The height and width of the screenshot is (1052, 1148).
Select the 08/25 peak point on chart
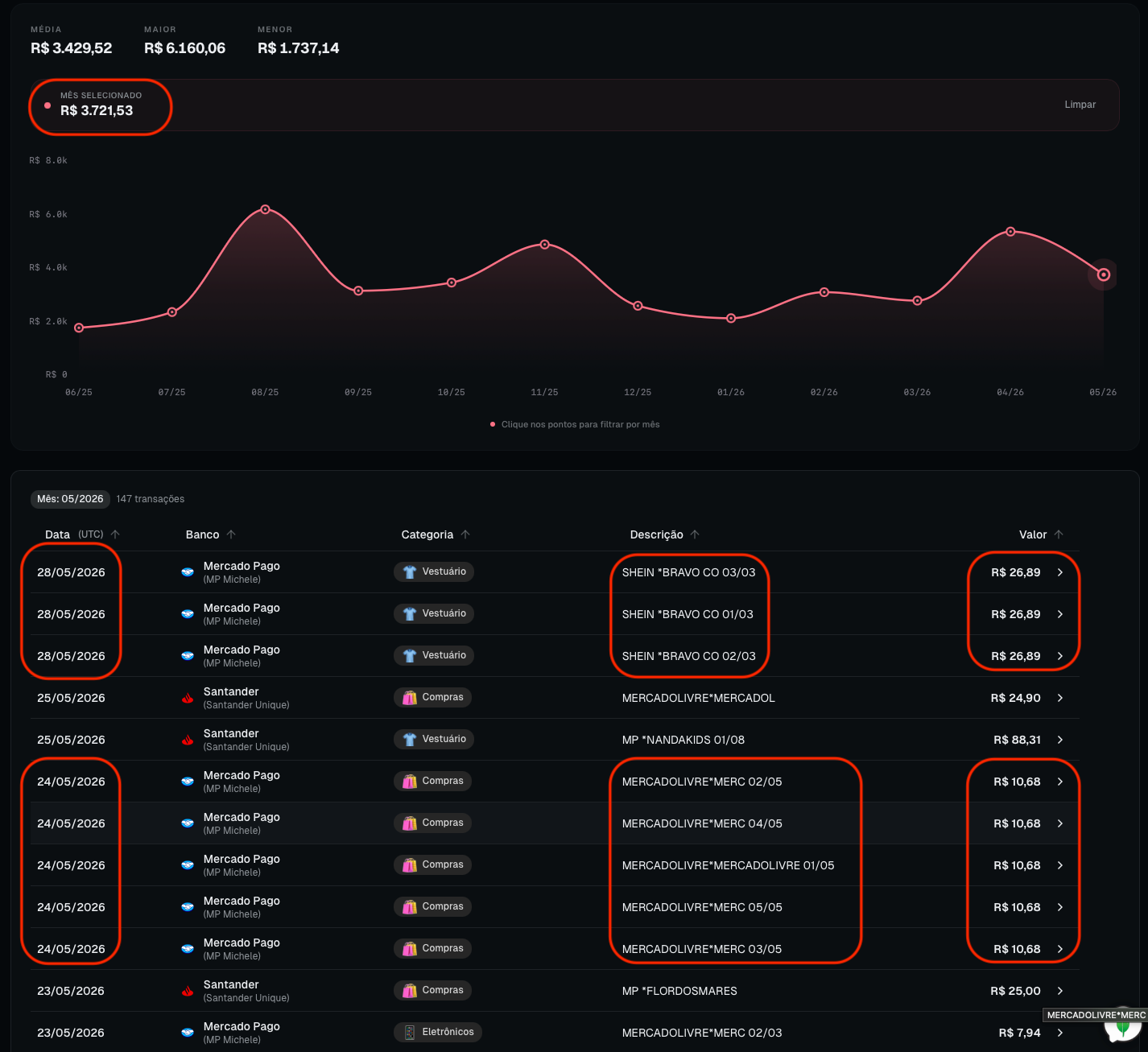coord(266,209)
